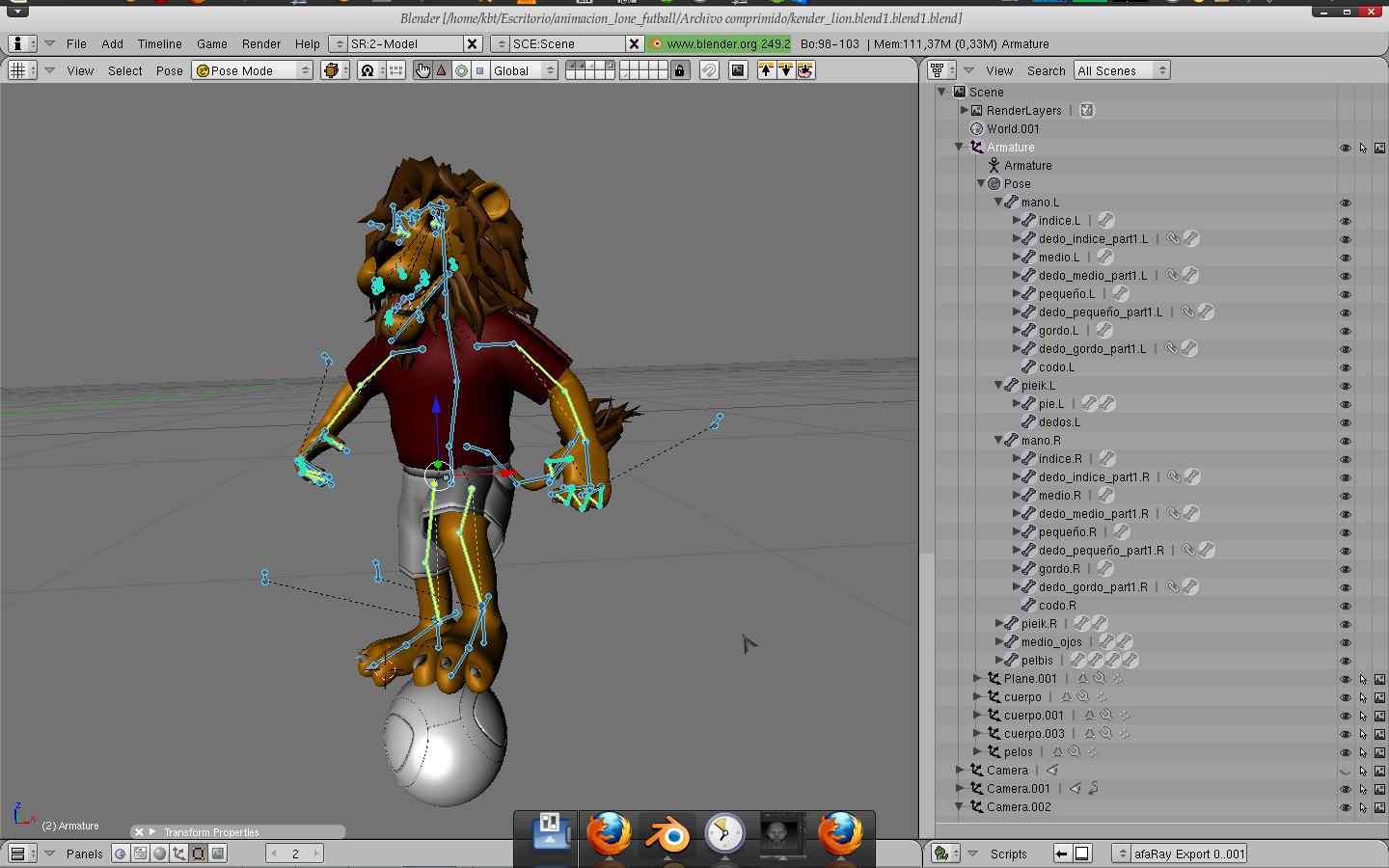The width and height of the screenshot is (1389, 868).
Task: Select the scale manipulator square icon
Action: click(x=480, y=70)
